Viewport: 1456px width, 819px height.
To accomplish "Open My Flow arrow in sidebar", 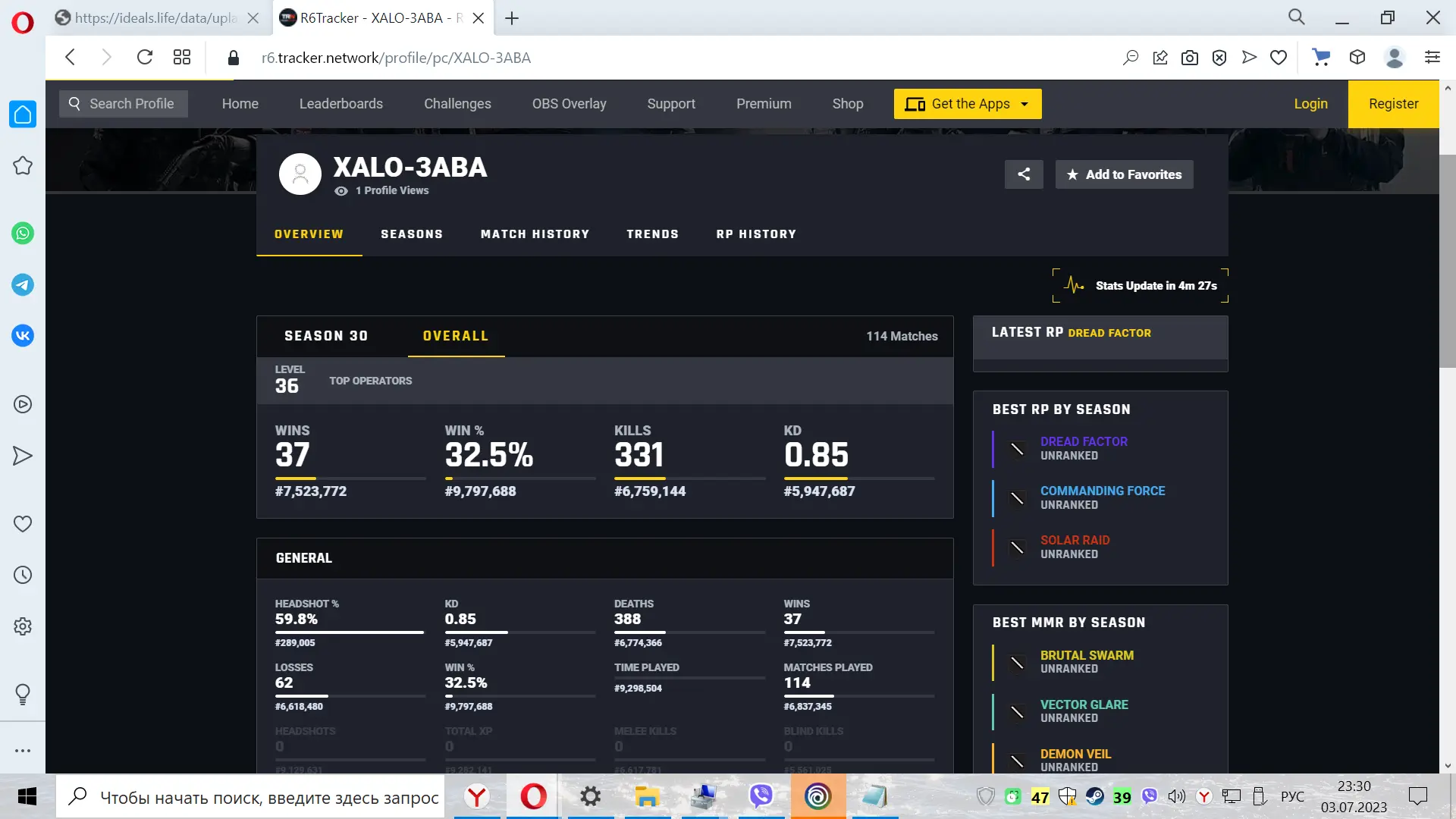I will [x=23, y=456].
